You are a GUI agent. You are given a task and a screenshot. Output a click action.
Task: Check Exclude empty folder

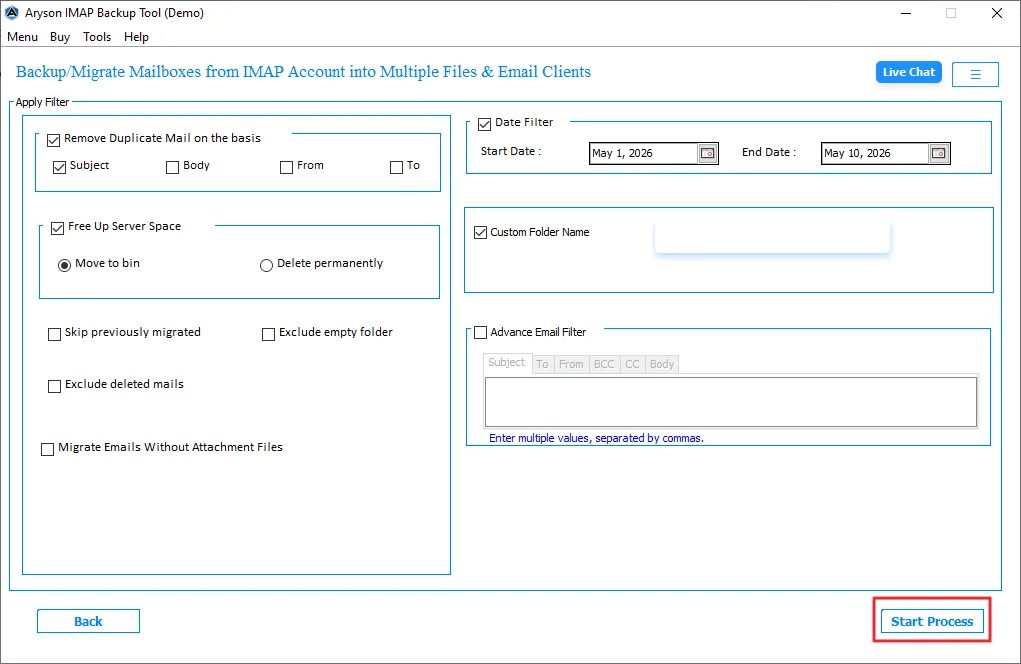[x=268, y=334]
